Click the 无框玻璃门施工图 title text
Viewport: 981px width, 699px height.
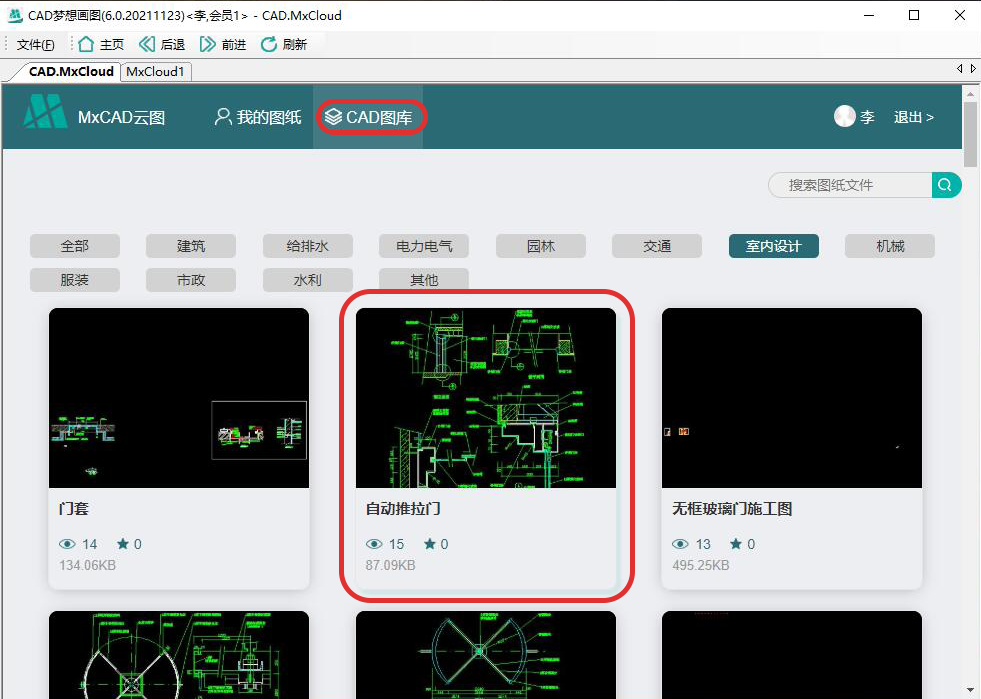(732, 509)
